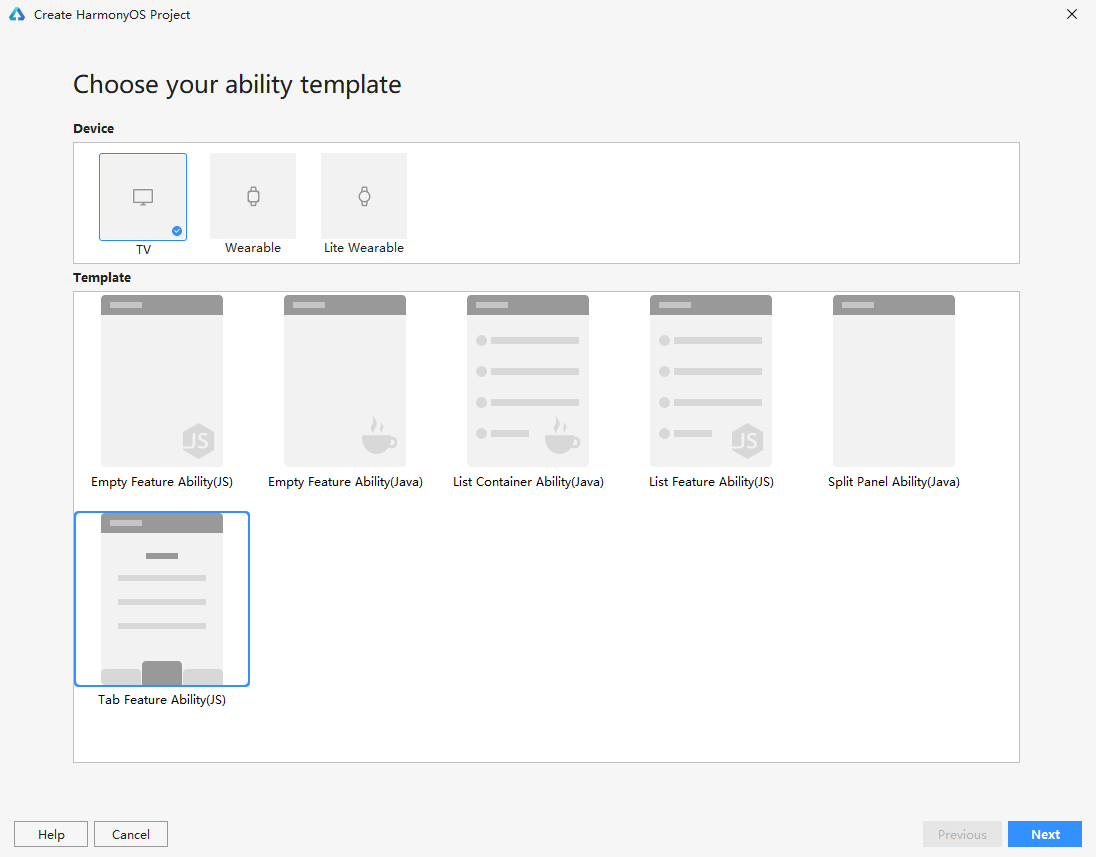Click the 'Tab Feature Ability(JS)' label

[162, 700]
